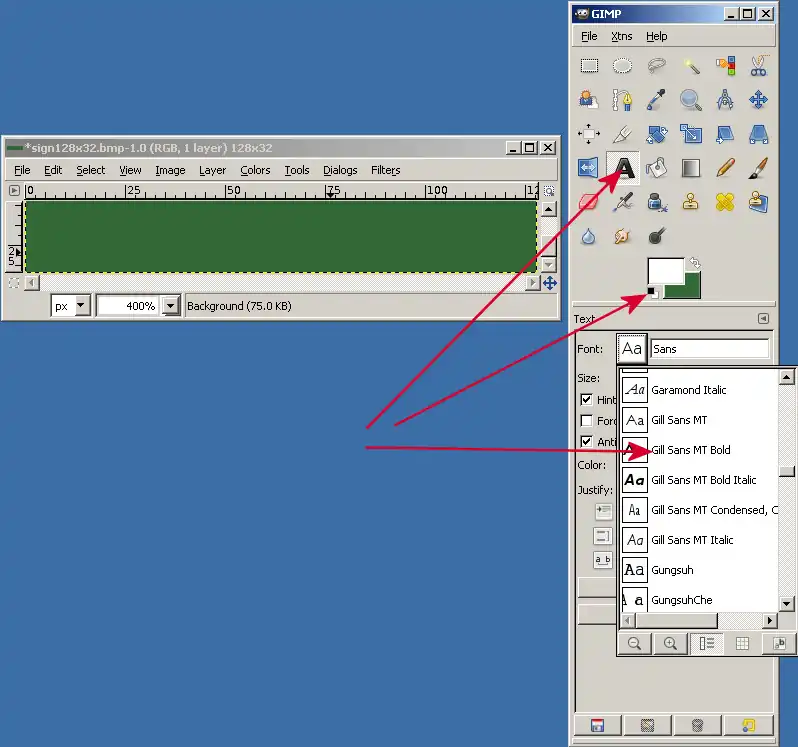Choose Gill Sans MT Bold font
The width and height of the screenshot is (798, 747).
point(691,450)
